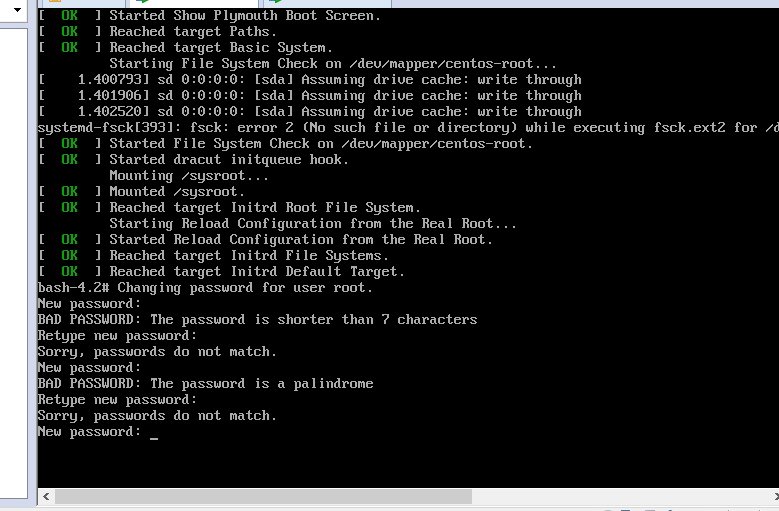The image size is (779, 511).
Task: Click the Started dracut initqueue hook line
Action: (229, 160)
